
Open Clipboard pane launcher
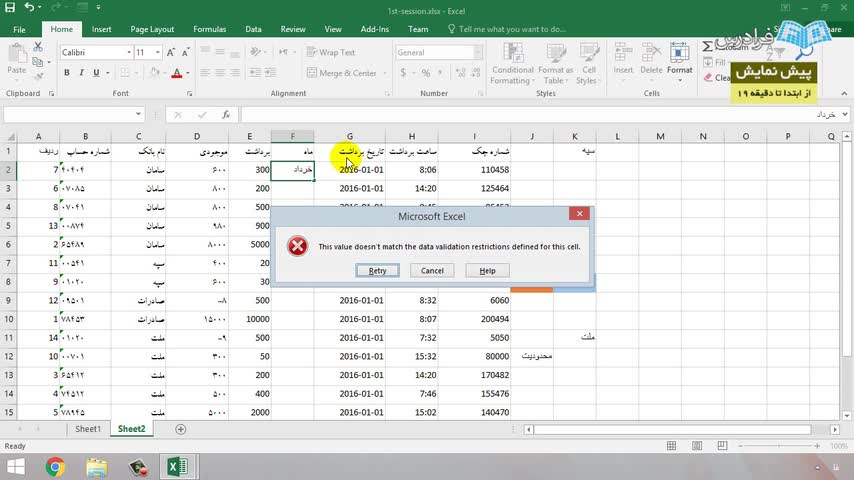[x=52, y=94]
